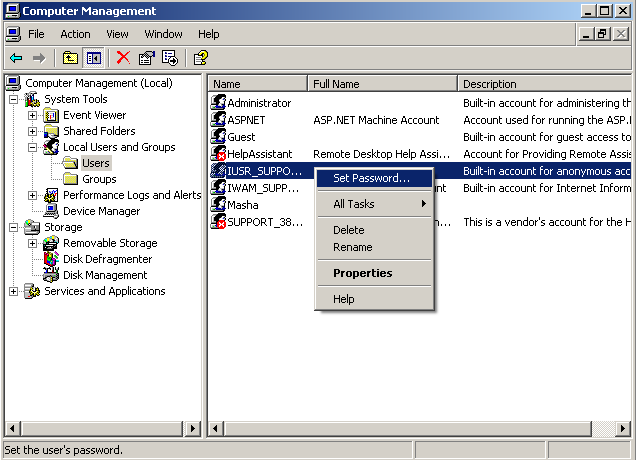
Task: Click the HelpAssistant disabled user icon
Action: click(x=218, y=153)
